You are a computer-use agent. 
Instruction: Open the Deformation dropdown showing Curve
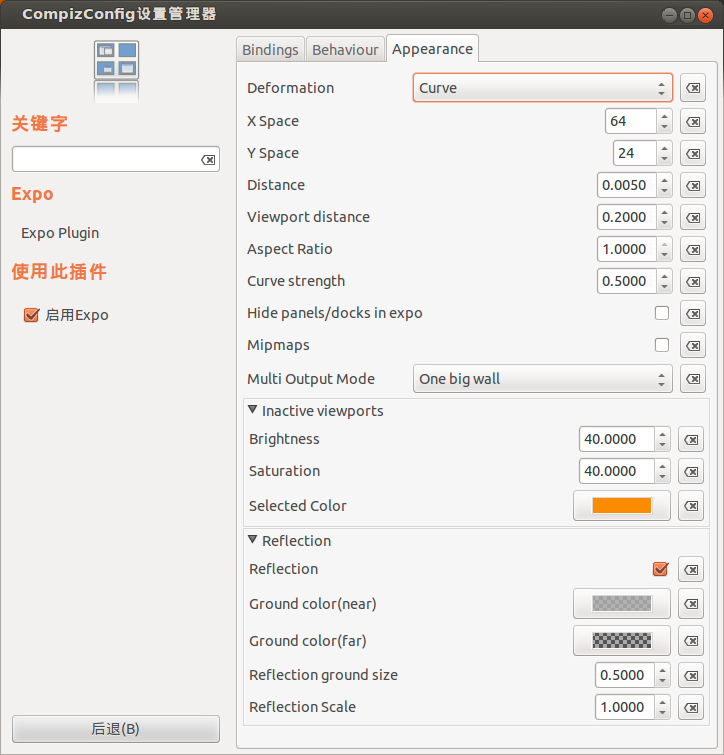543,88
